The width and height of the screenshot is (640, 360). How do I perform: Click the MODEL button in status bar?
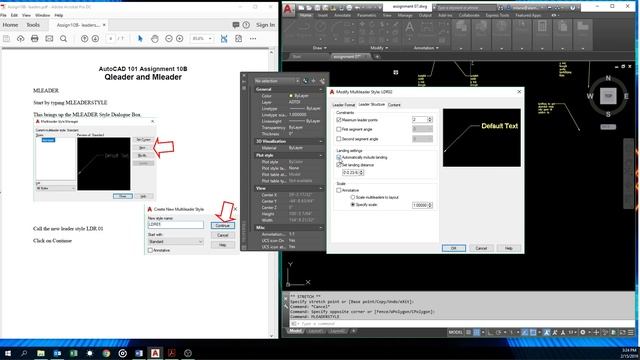point(456,333)
